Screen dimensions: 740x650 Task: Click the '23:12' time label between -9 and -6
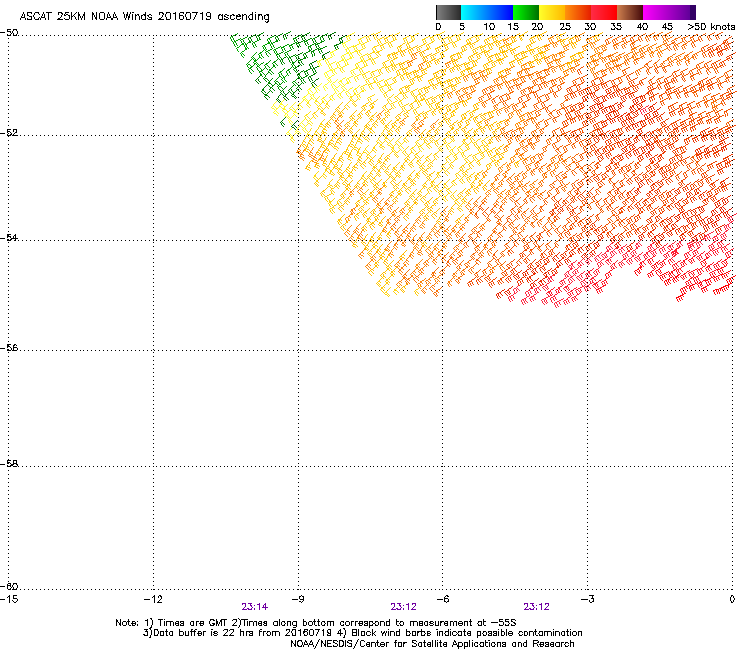[404, 607]
